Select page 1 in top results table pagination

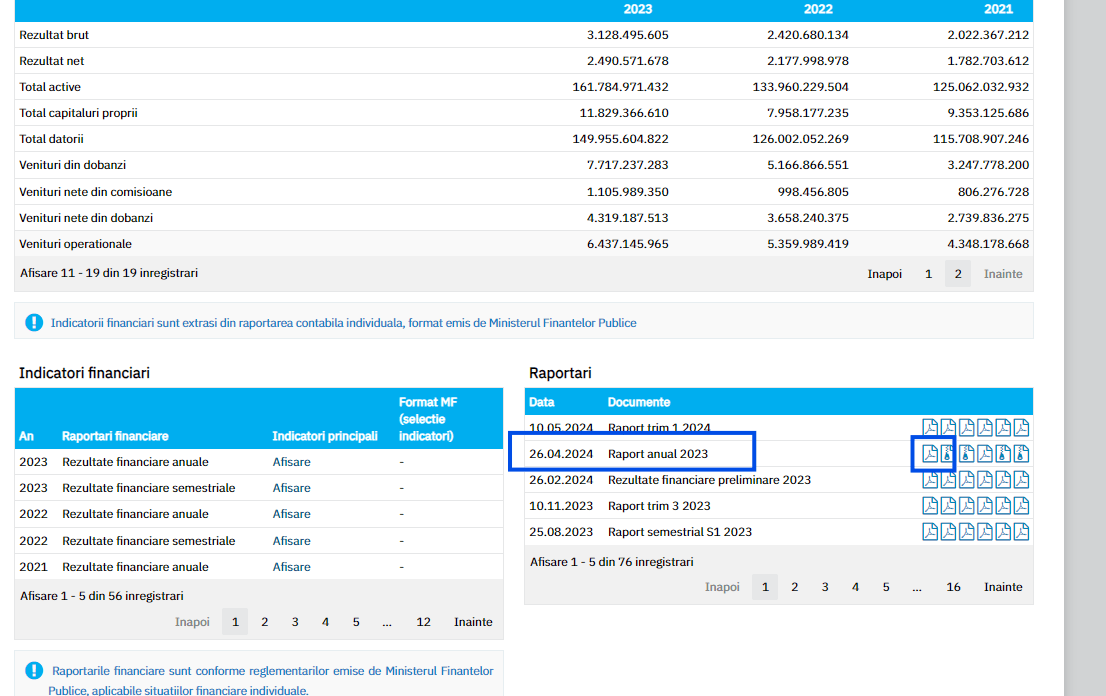point(928,274)
